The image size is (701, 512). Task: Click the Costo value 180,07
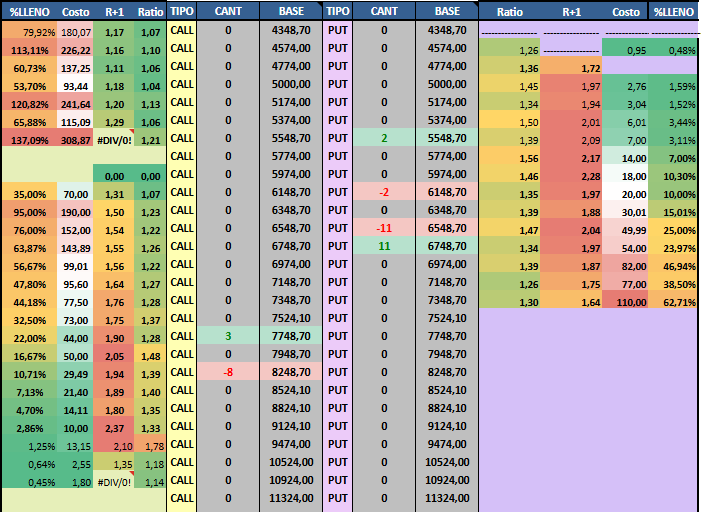[75, 32]
